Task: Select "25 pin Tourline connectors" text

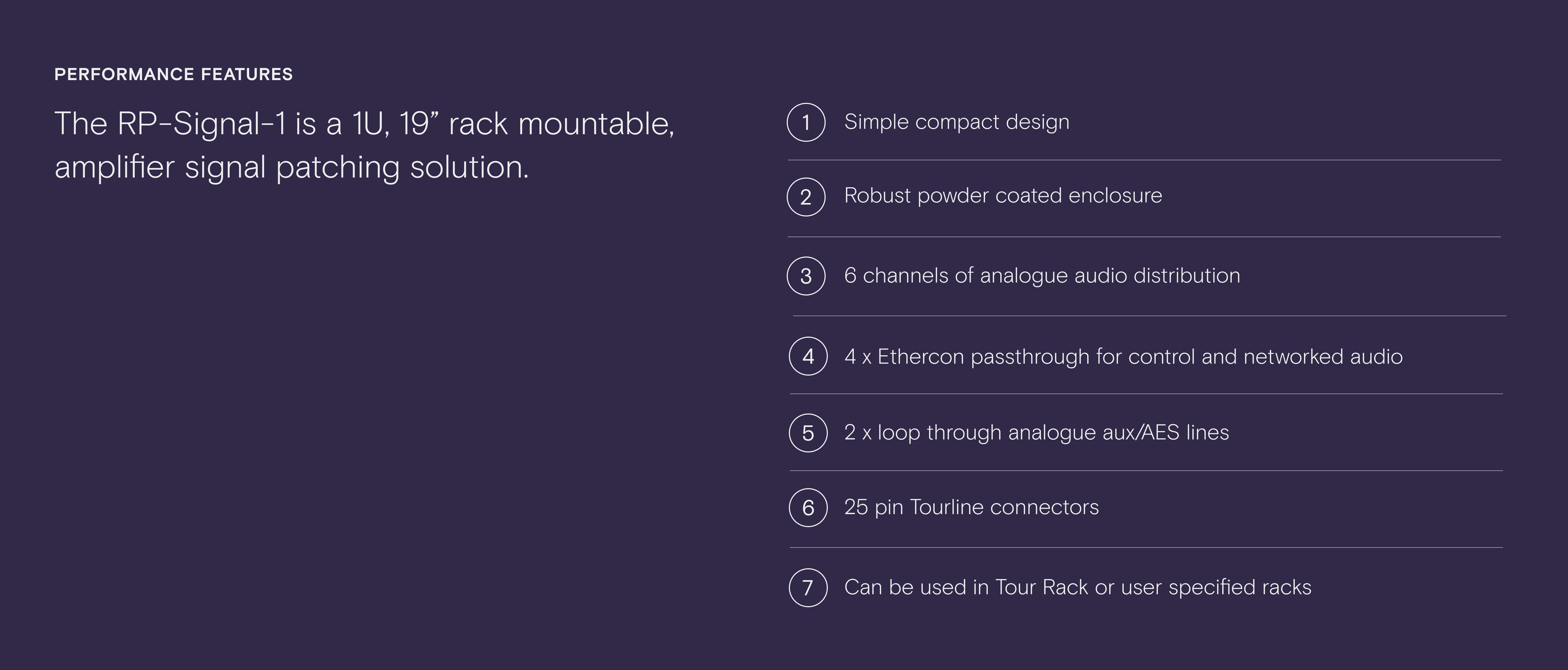Action: coord(971,507)
